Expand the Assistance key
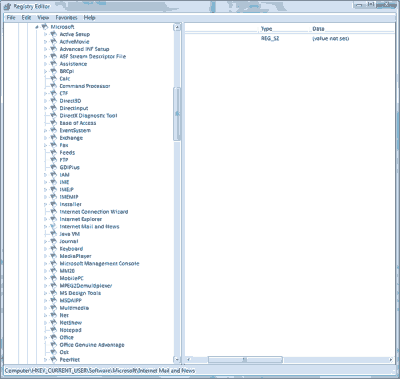The height and width of the screenshot is (379, 400). point(46,64)
